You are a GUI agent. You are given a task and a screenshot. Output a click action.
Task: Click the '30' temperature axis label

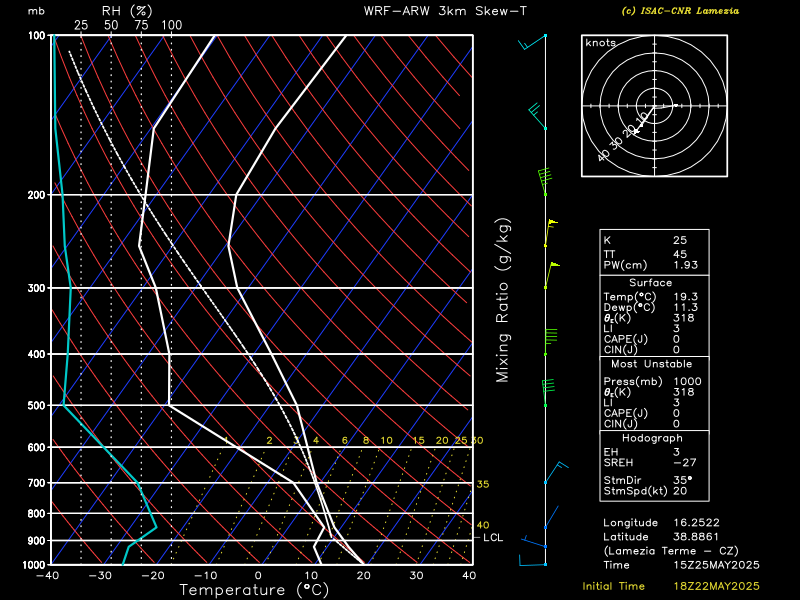pos(416,576)
